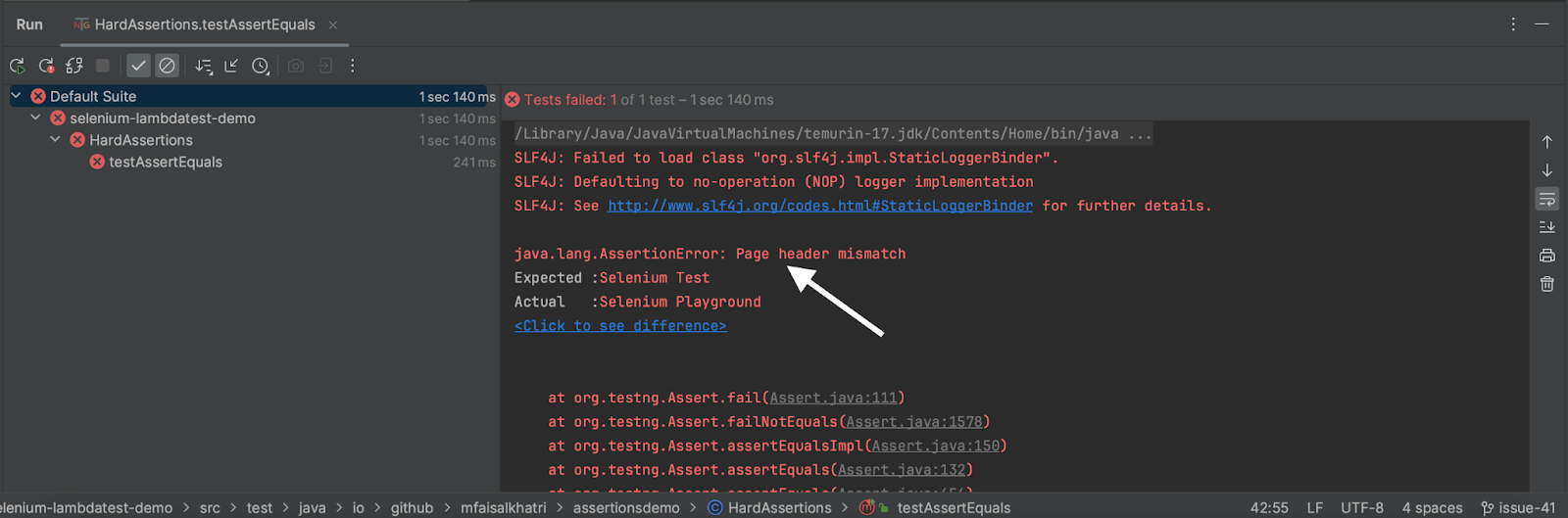Click the print console output icon
The height and width of the screenshot is (518, 1568).
pyautogui.click(x=1546, y=256)
